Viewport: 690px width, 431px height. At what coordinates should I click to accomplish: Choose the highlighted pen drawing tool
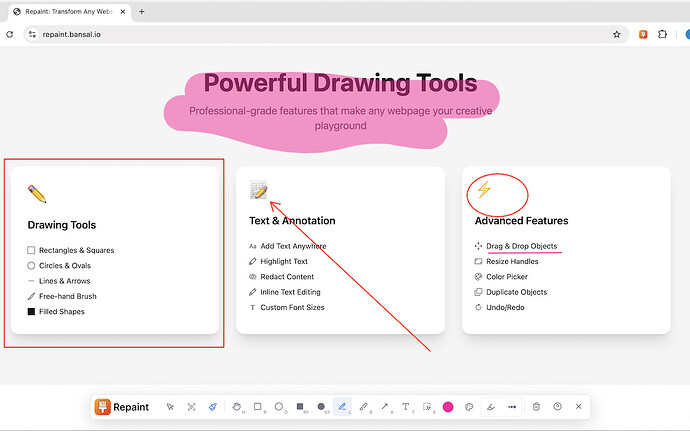[x=342, y=407]
